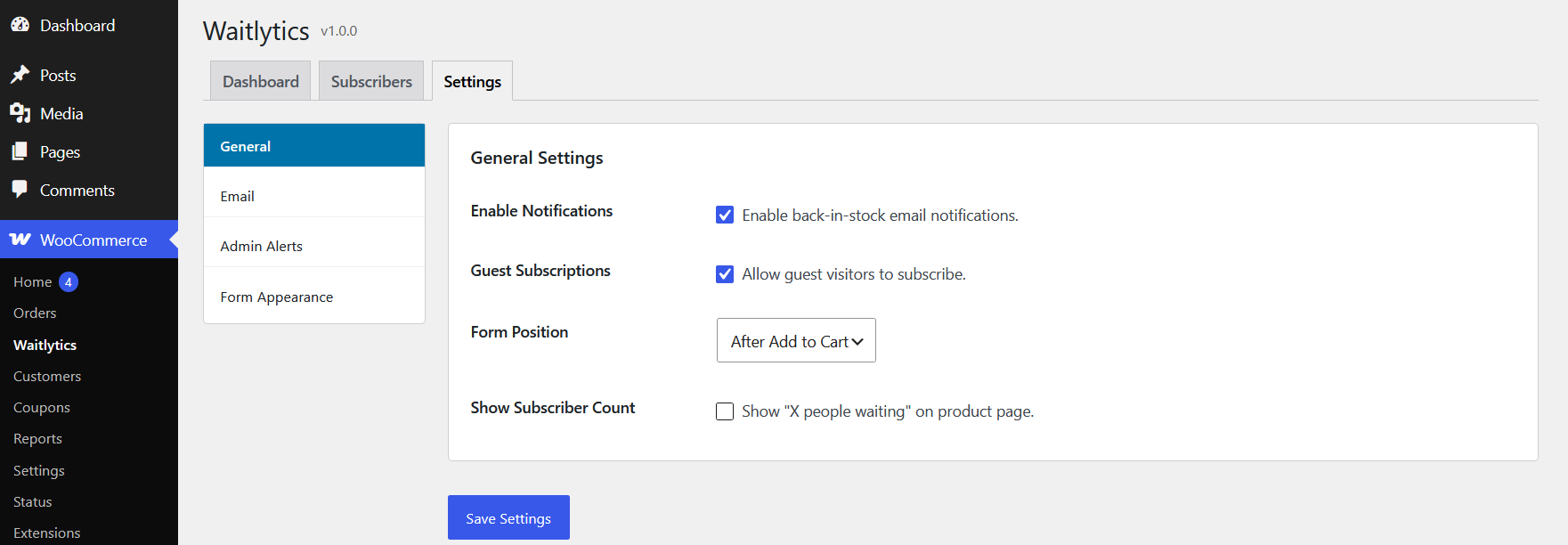The height and width of the screenshot is (545, 1568).
Task: Click the Media icon in sidebar
Action: coord(20,113)
